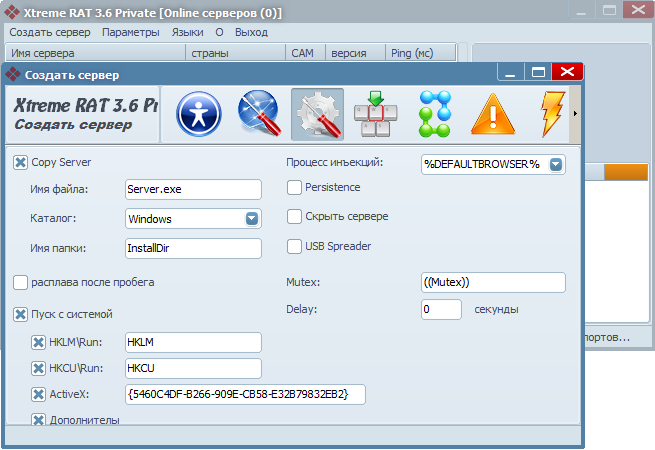Click the Mutex input field
The width and height of the screenshot is (655, 450).
tap(493, 282)
